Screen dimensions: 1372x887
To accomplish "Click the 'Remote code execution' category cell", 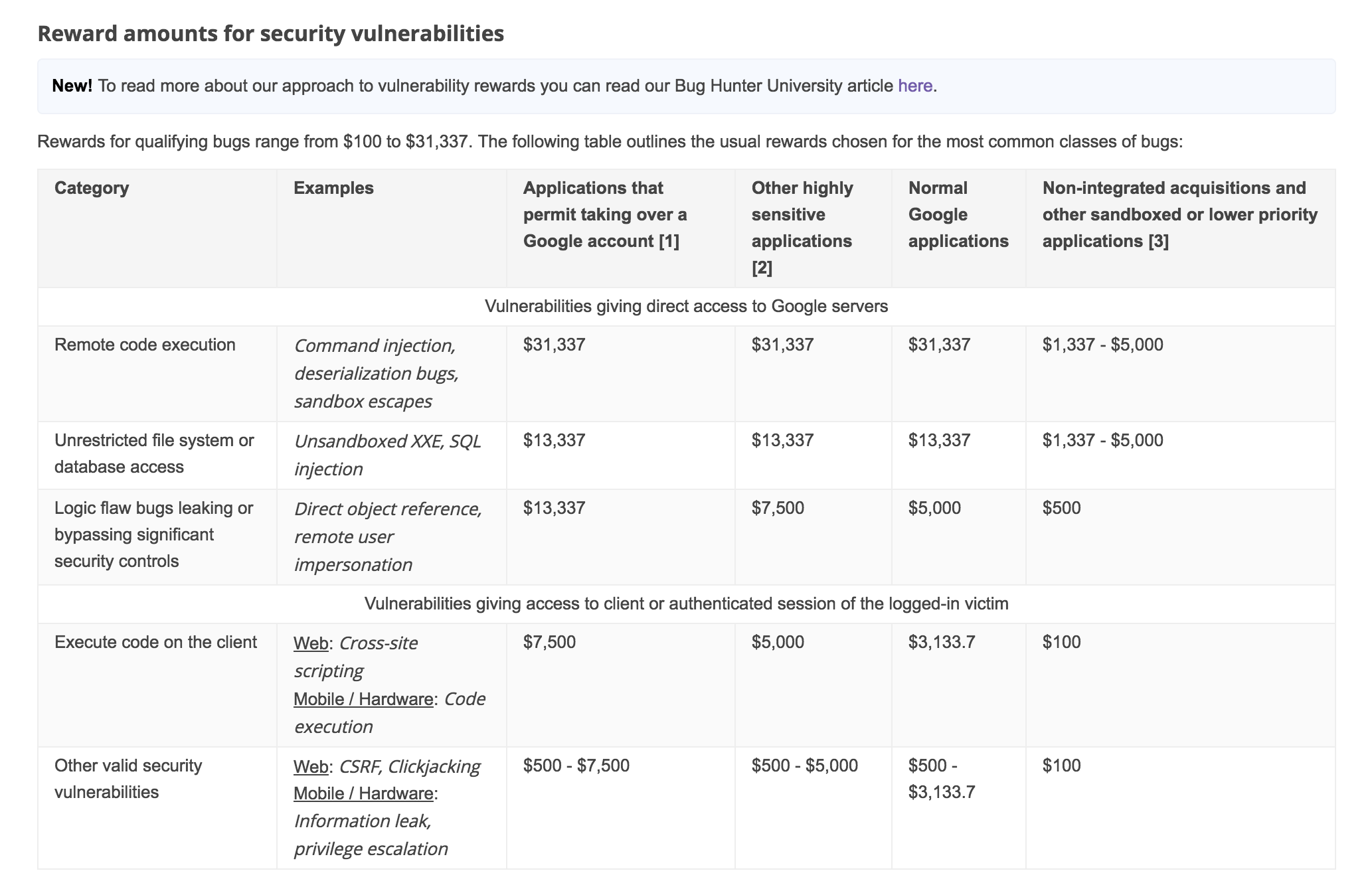I will point(145,345).
